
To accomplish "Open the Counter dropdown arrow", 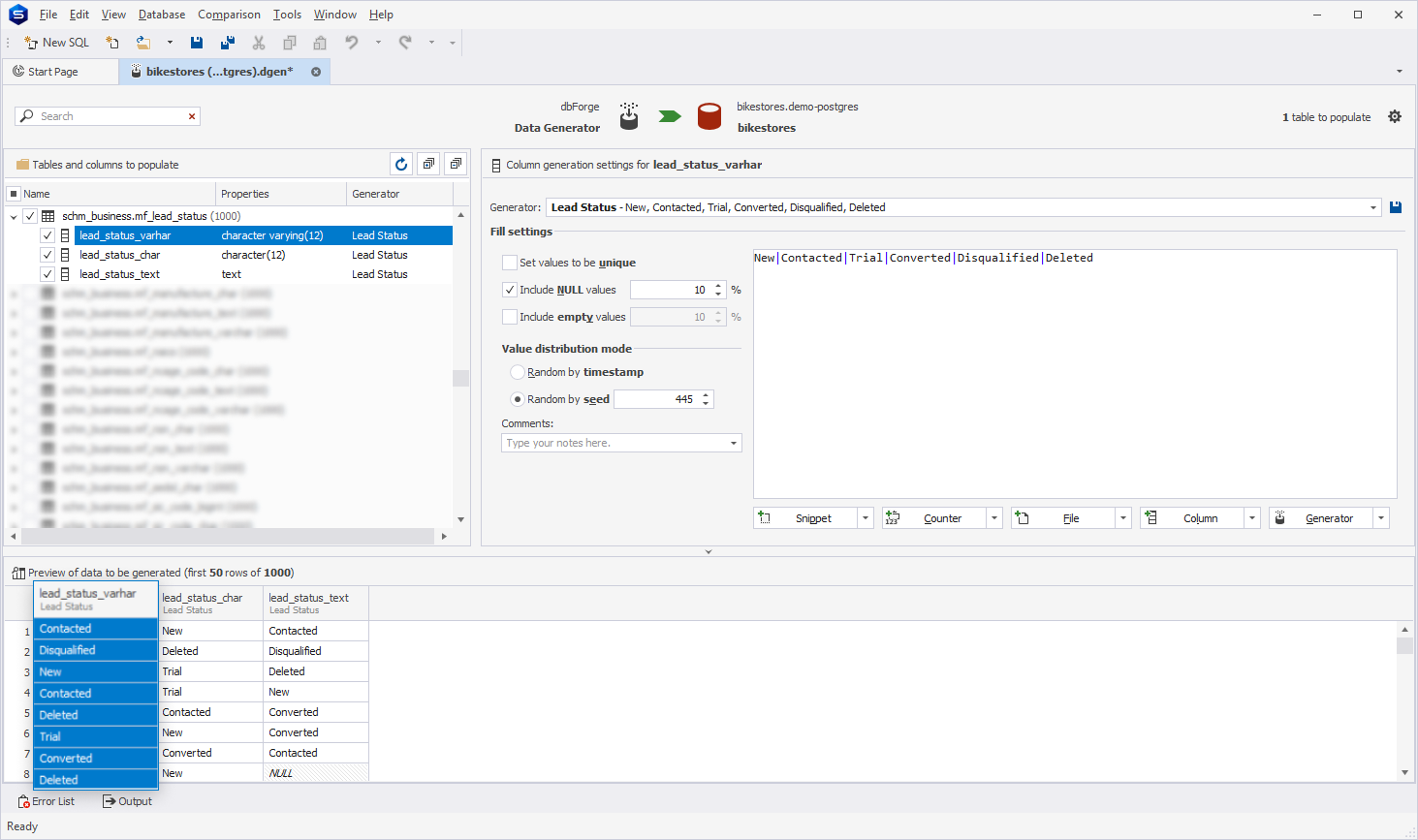I will pos(994,518).
